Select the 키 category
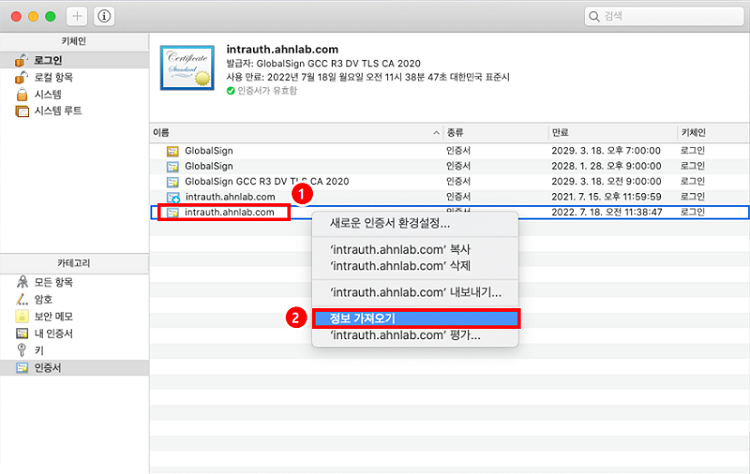The height and width of the screenshot is (474, 750). pos(74,351)
